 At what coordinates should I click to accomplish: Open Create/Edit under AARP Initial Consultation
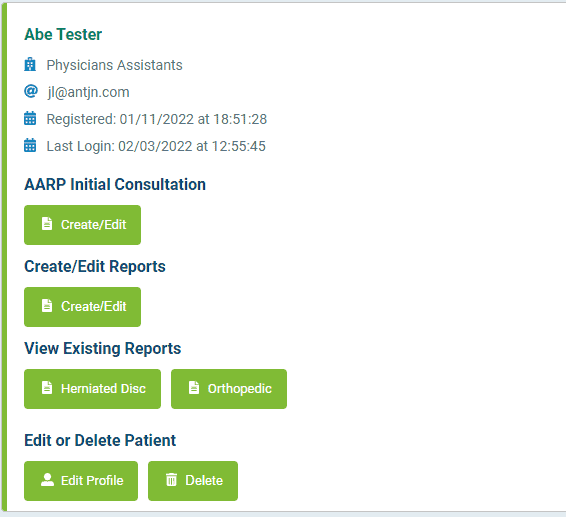[x=82, y=225]
